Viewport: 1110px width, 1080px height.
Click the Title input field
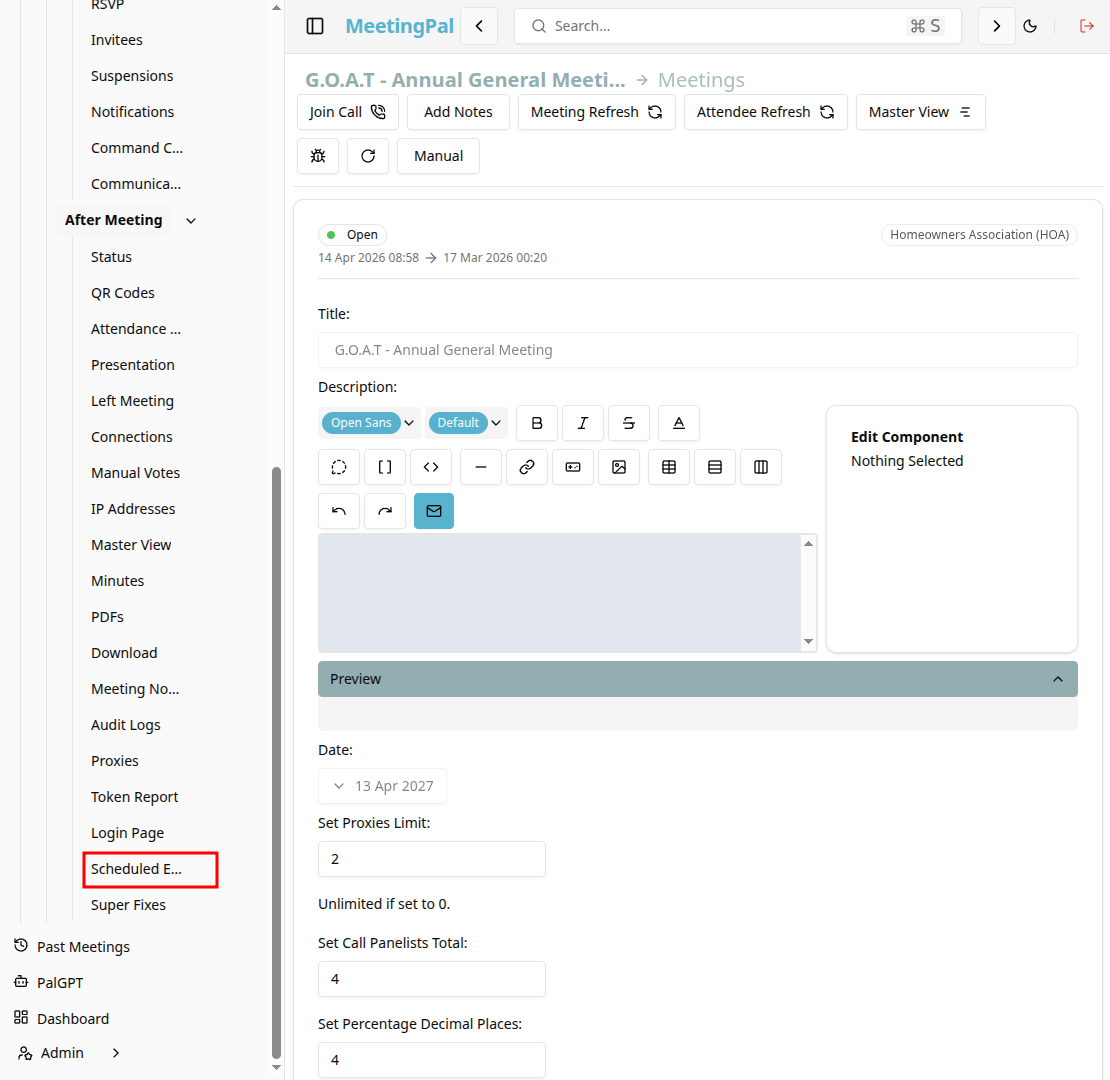point(697,350)
